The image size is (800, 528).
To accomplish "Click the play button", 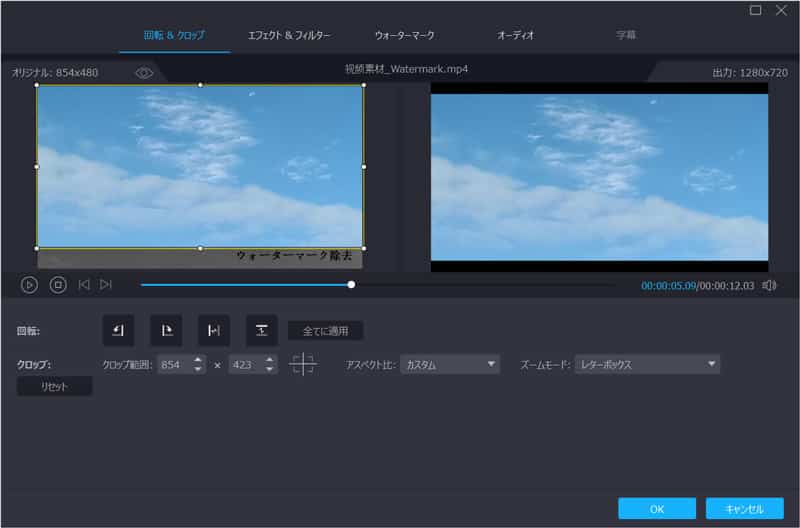I will coord(29,285).
